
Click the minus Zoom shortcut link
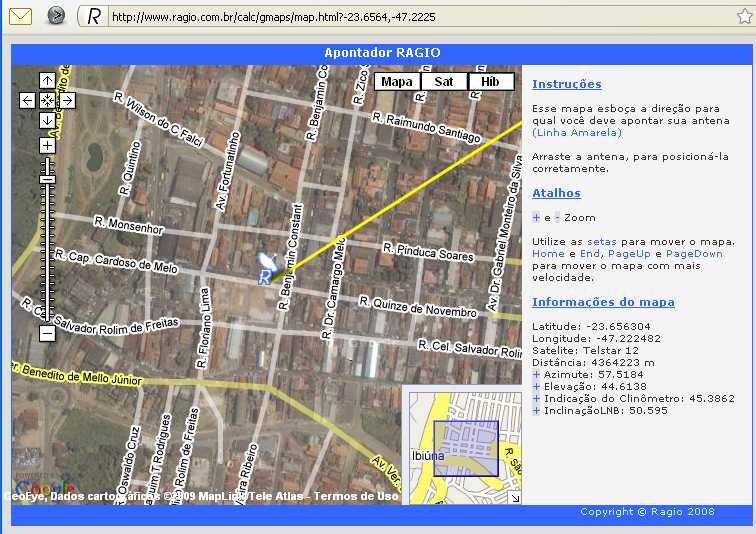(x=557, y=217)
